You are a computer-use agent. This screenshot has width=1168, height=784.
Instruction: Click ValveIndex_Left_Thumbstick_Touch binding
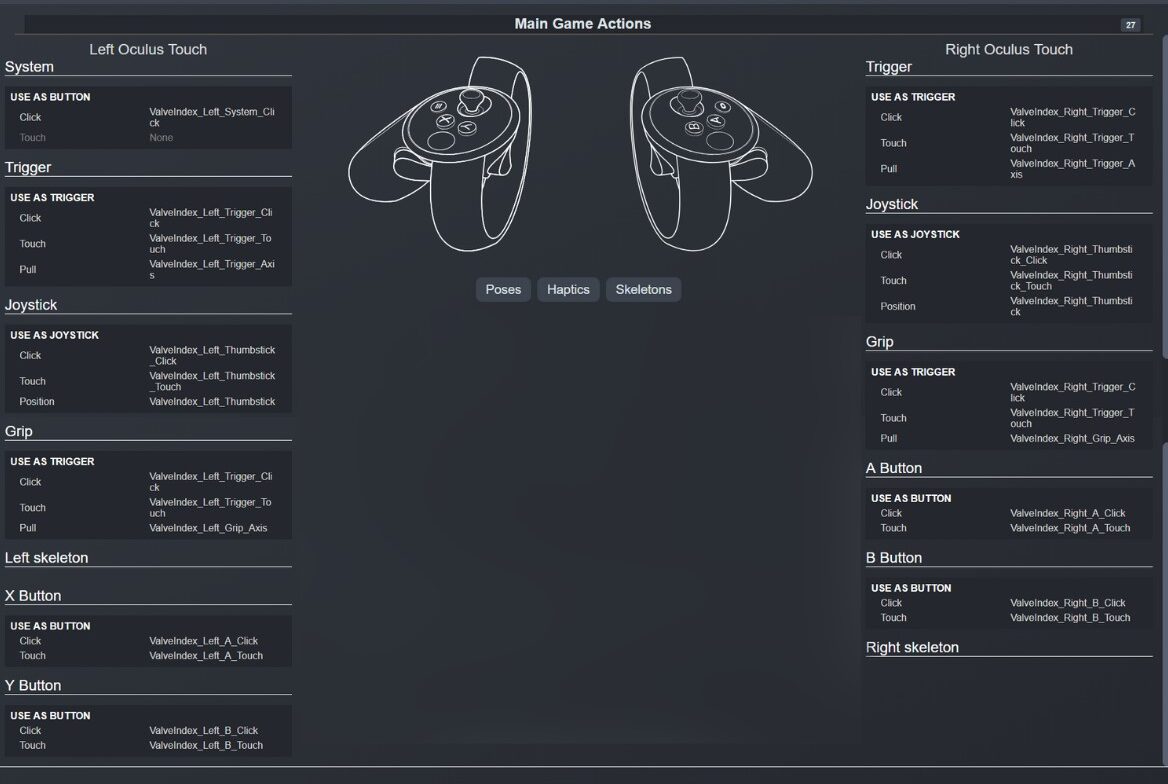212,381
